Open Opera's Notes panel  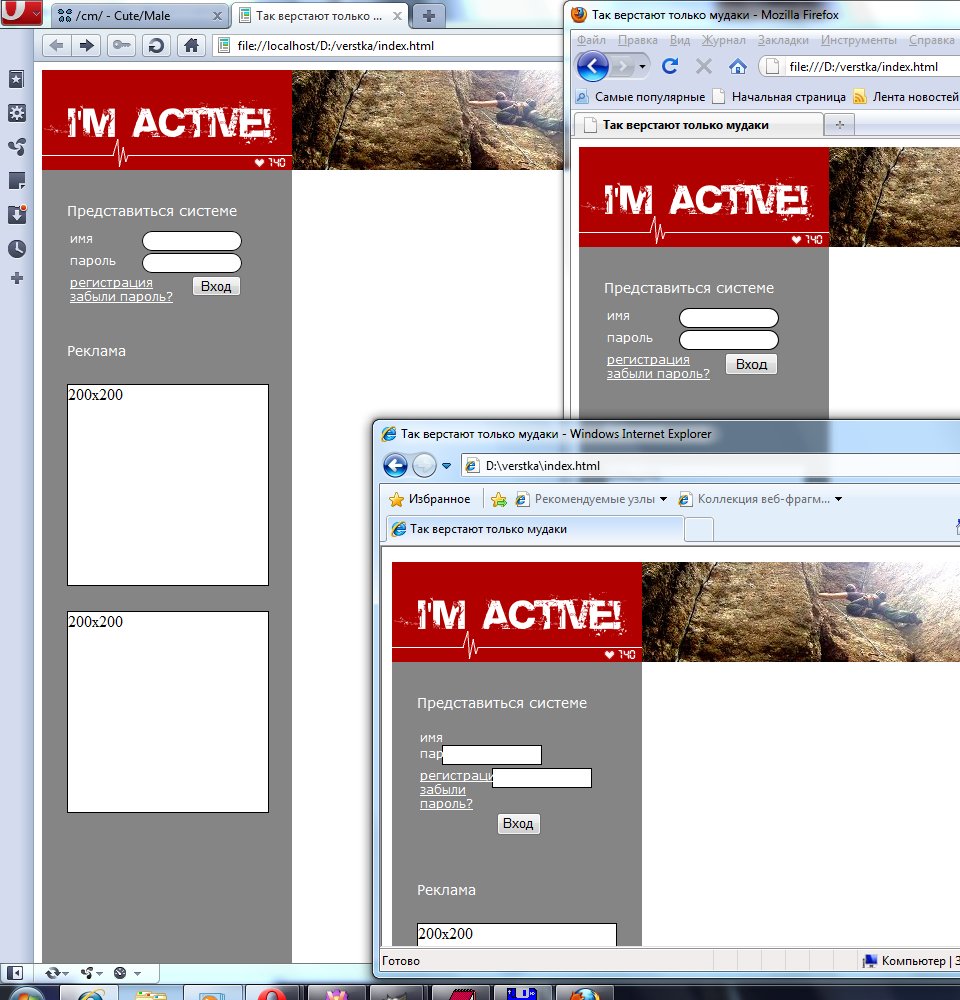17,180
